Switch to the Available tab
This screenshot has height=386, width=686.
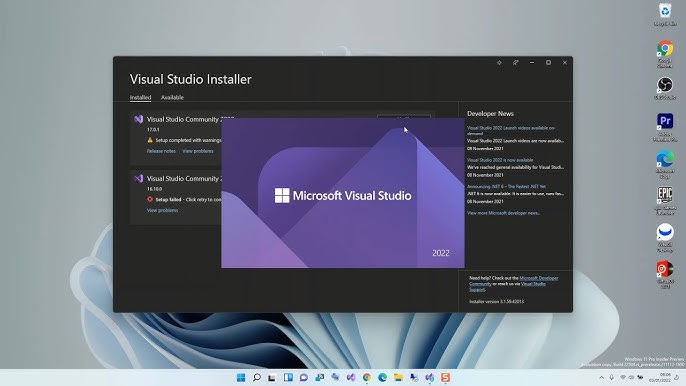tap(172, 97)
